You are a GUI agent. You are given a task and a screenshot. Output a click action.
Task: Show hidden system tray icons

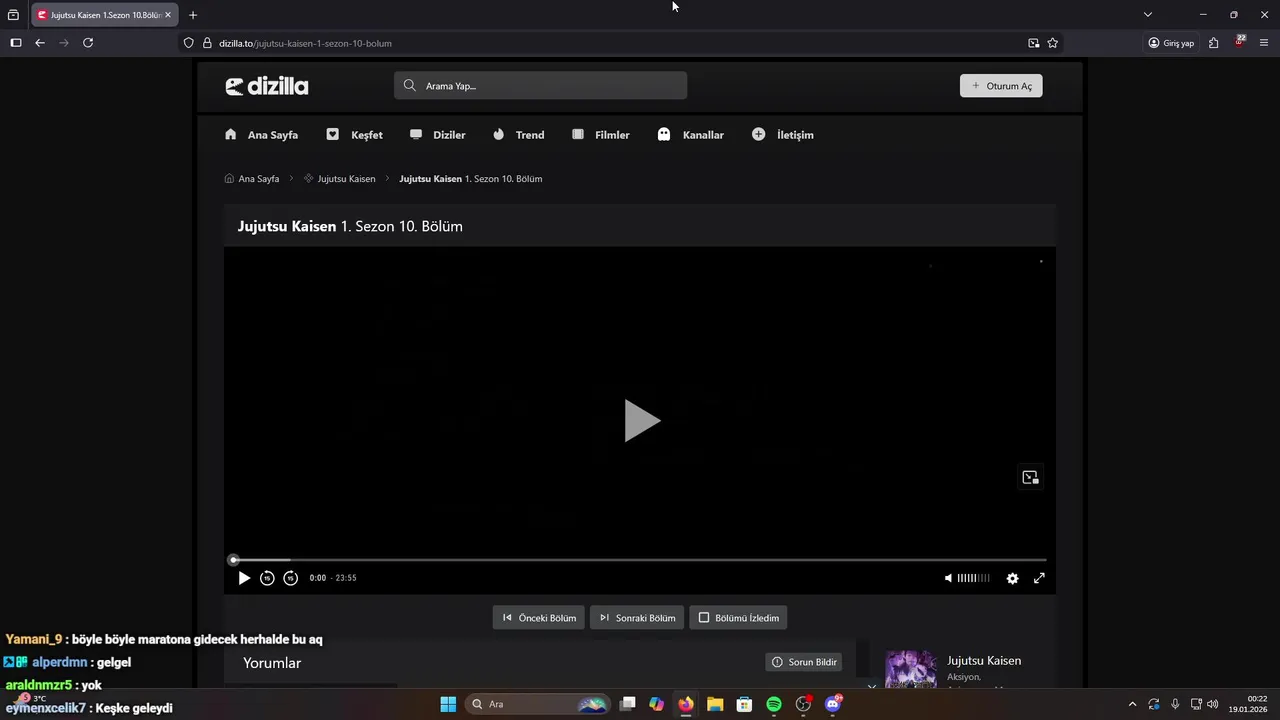click(1132, 704)
